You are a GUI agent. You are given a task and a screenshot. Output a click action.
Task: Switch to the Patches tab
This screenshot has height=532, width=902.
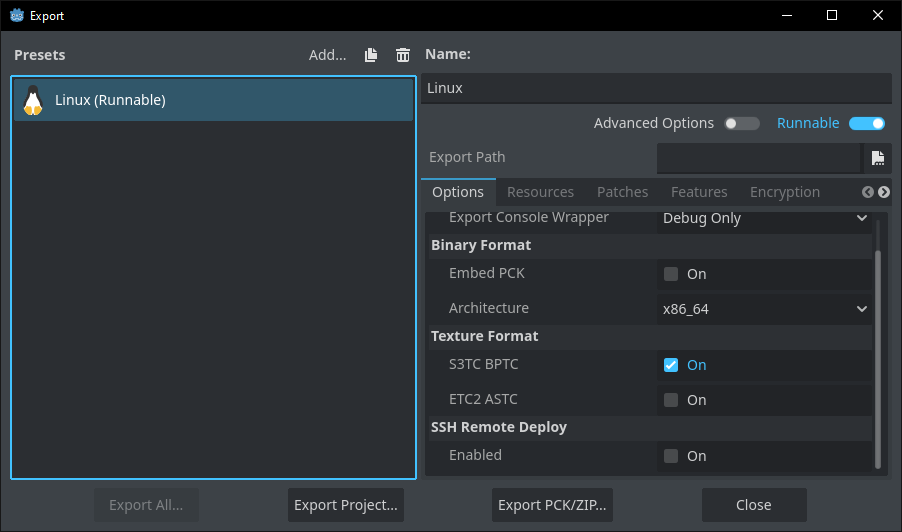point(622,192)
